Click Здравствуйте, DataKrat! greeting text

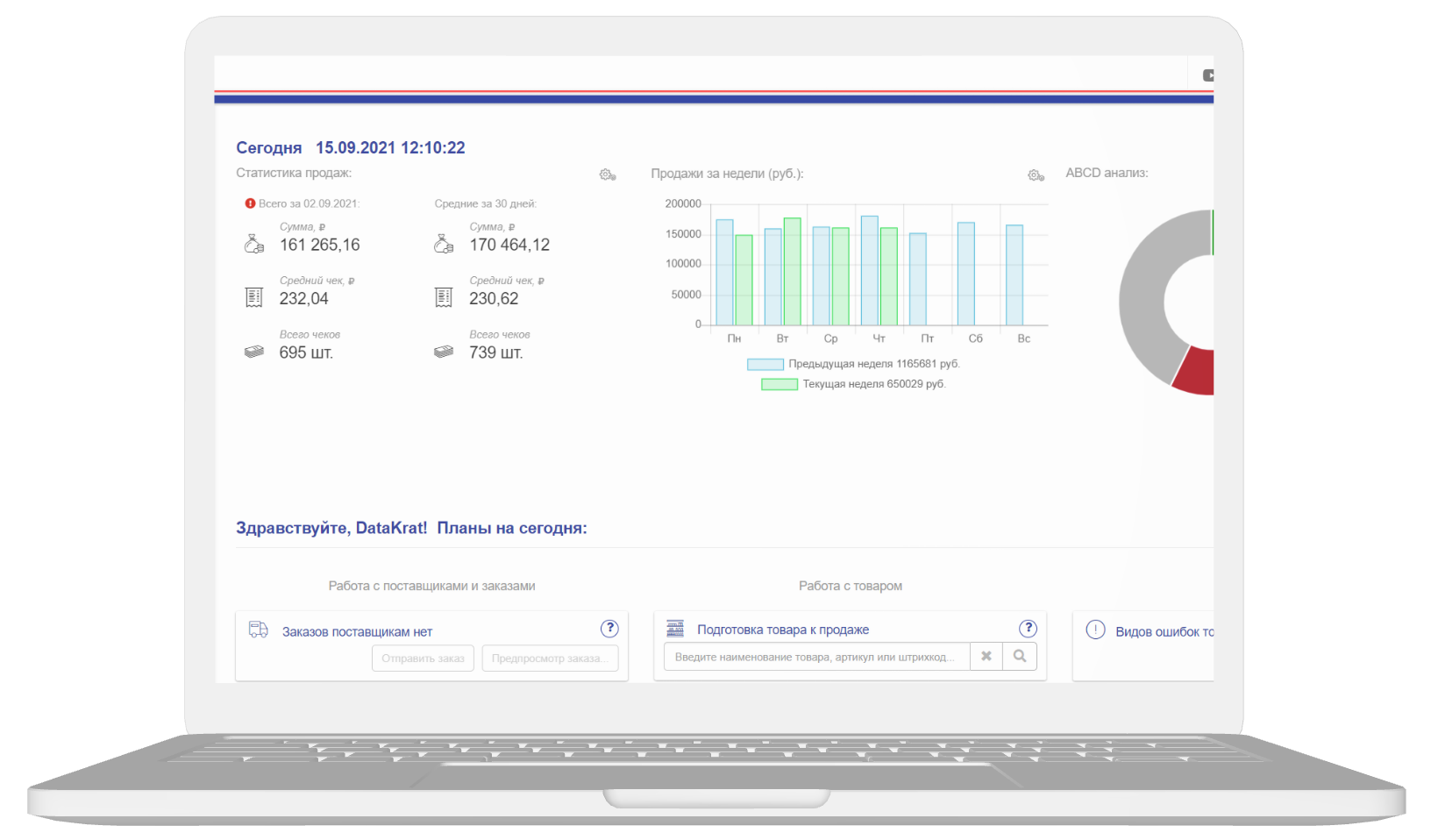(x=331, y=528)
